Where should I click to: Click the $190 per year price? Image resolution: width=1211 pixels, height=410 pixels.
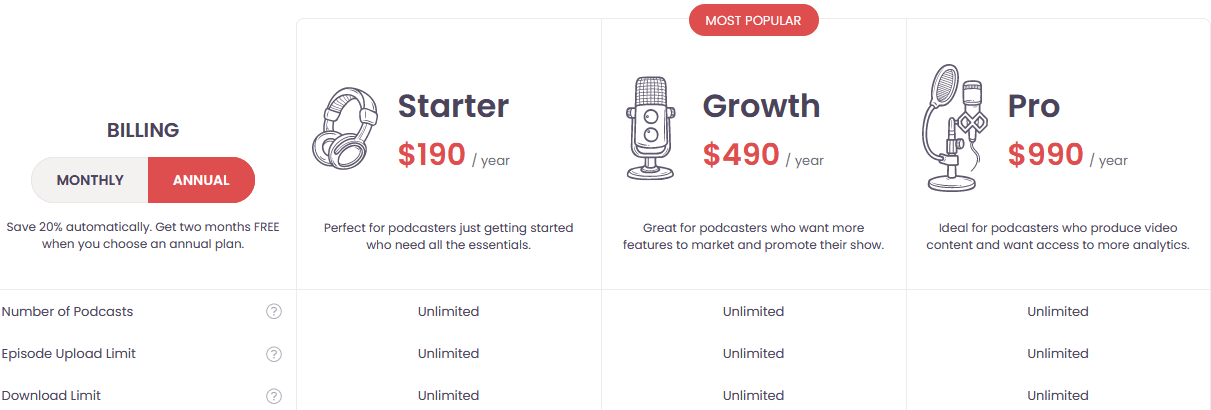[432, 155]
